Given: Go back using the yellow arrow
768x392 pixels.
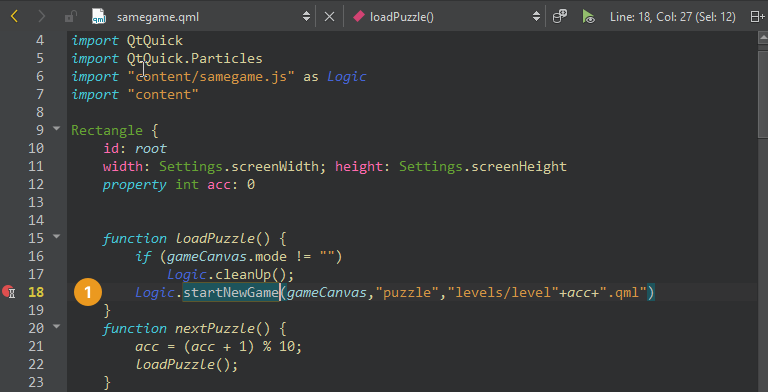Looking at the screenshot, I should click(x=14, y=17).
